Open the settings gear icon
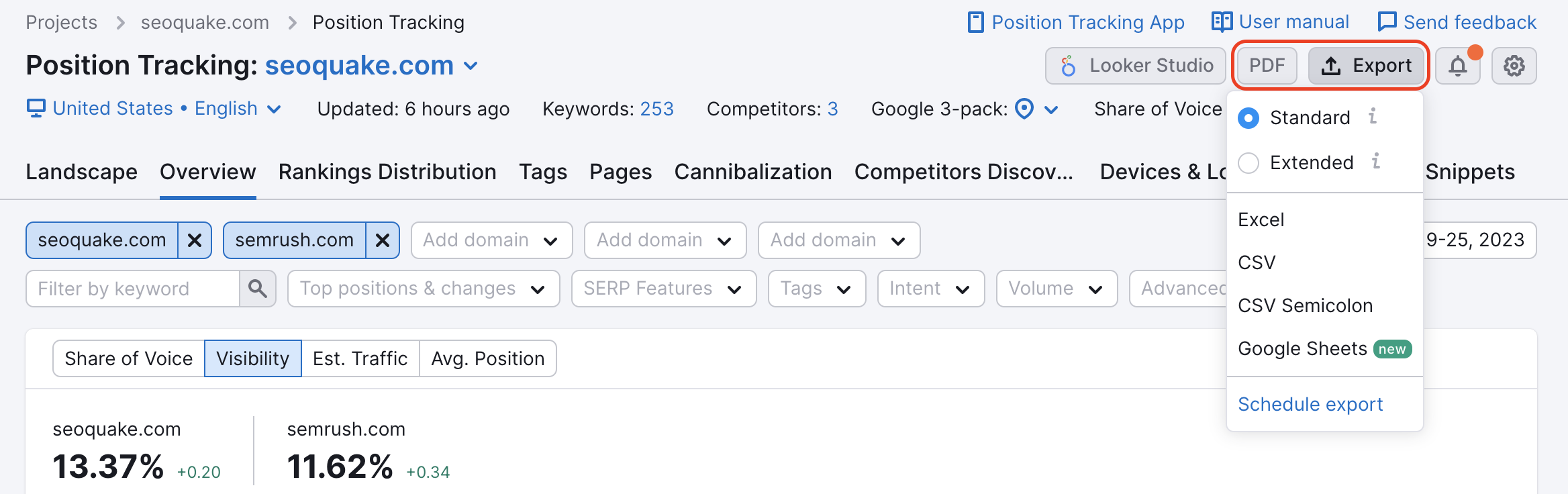The image size is (1568, 494). (1514, 66)
